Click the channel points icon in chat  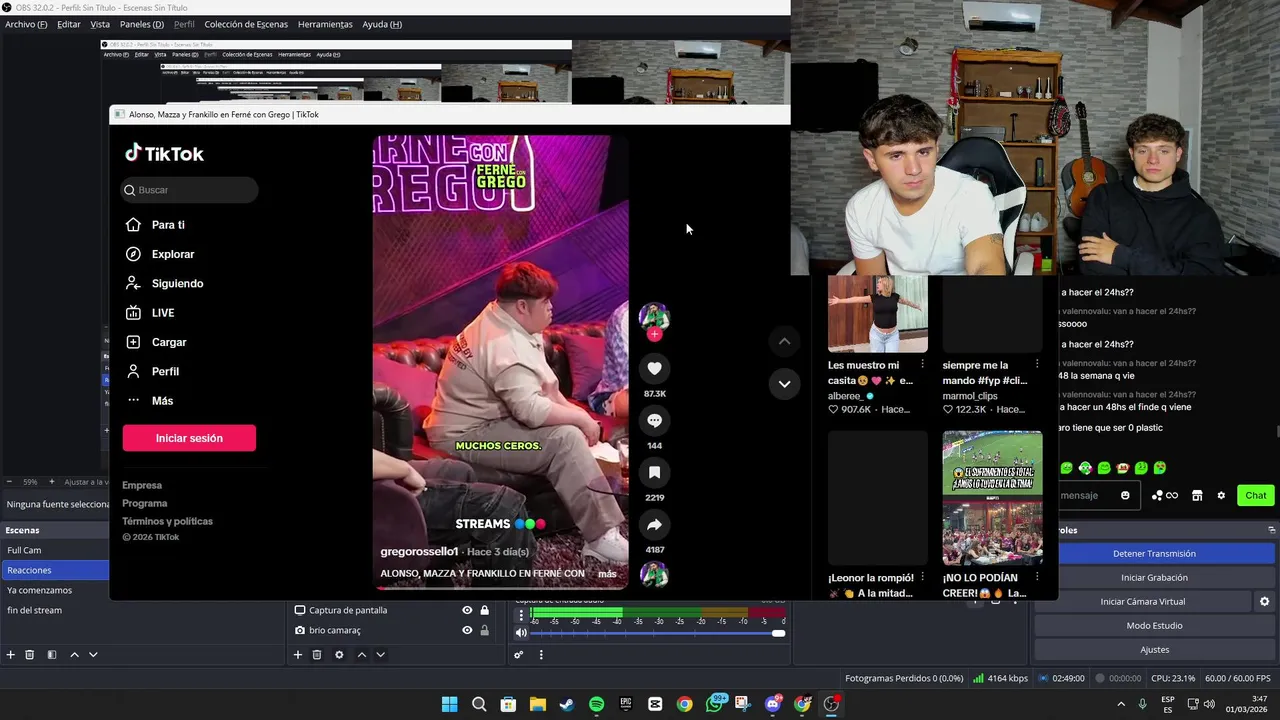(x=1164, y=495)
